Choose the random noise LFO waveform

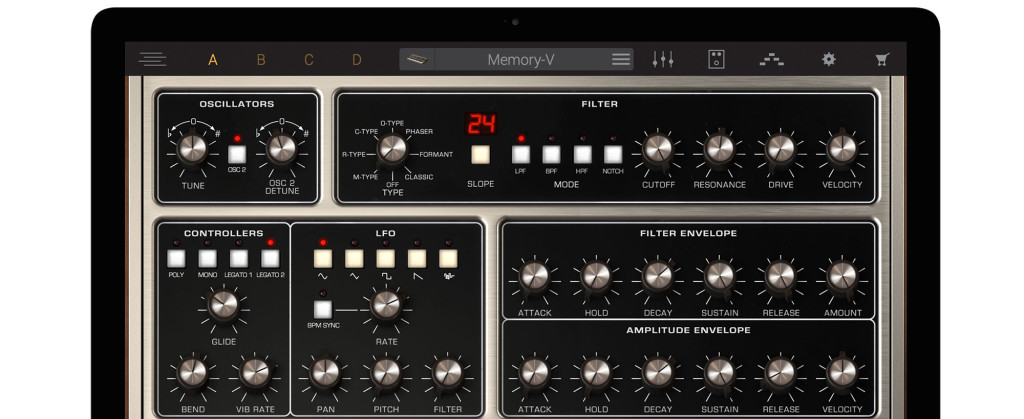[448, 260]
